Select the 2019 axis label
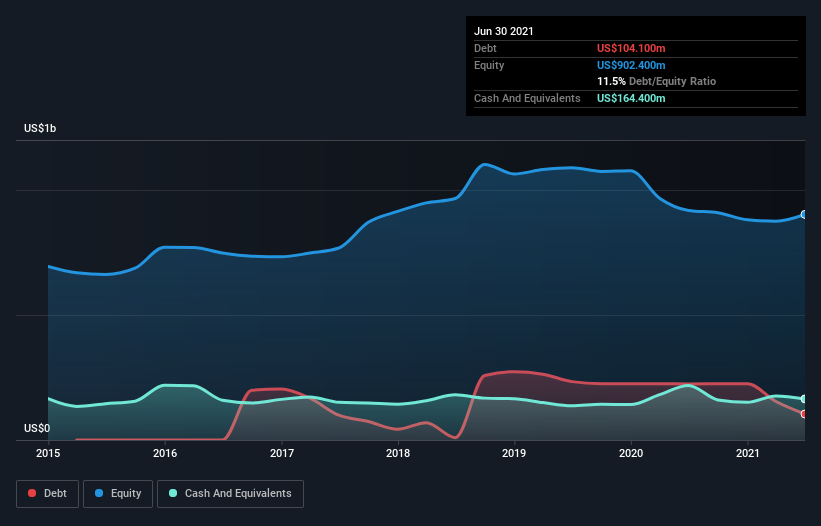 [x=514, y=453]
